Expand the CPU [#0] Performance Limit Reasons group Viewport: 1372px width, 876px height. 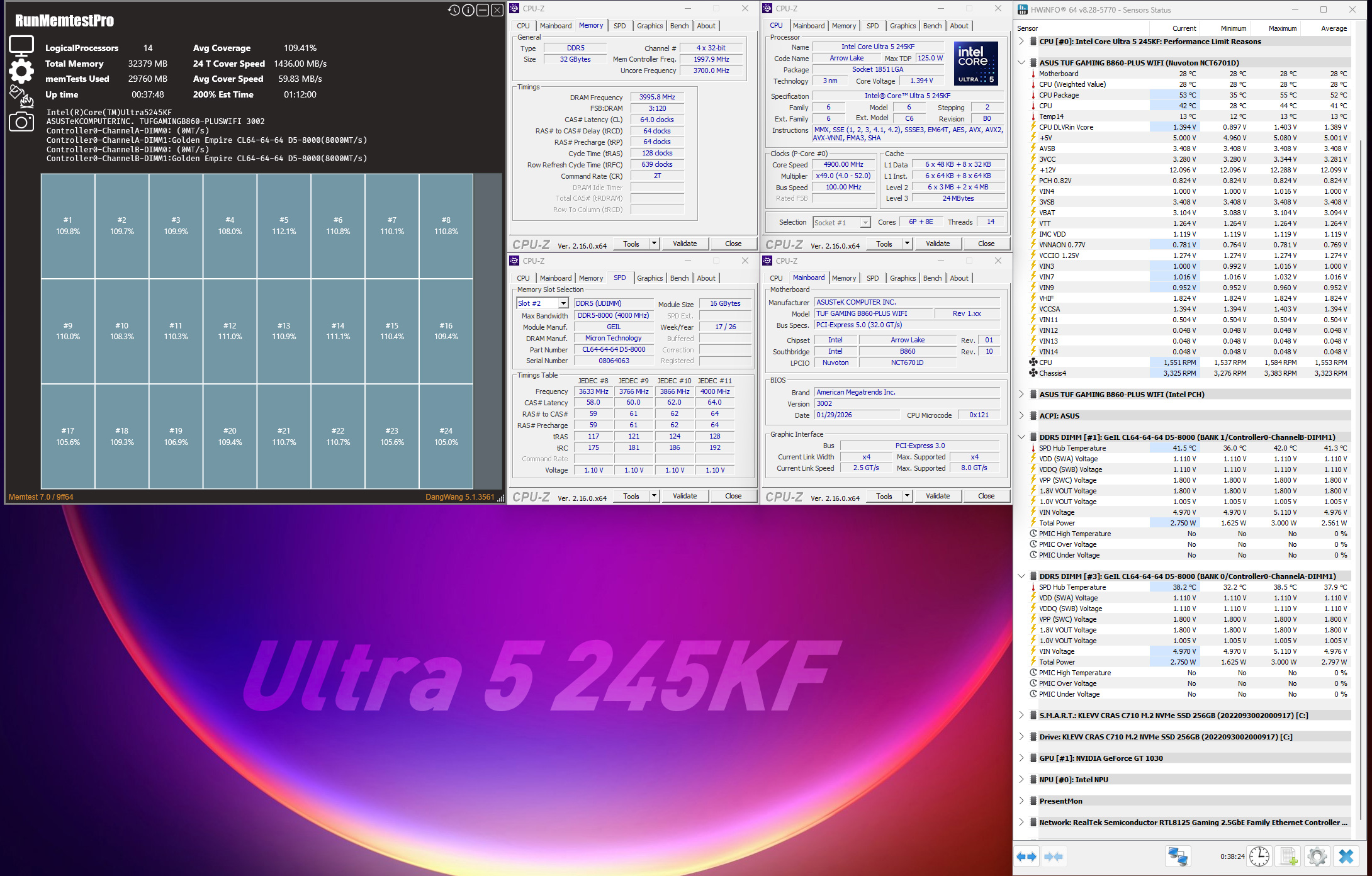(1021, 42)
